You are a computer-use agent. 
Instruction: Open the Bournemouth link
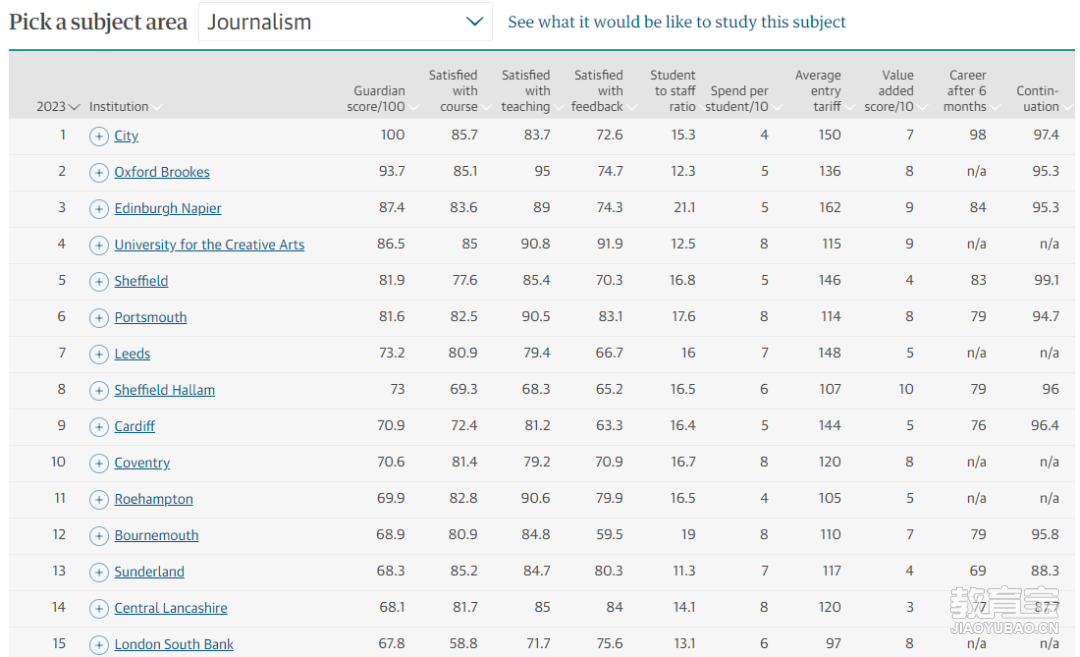click(x=156, y=535)
